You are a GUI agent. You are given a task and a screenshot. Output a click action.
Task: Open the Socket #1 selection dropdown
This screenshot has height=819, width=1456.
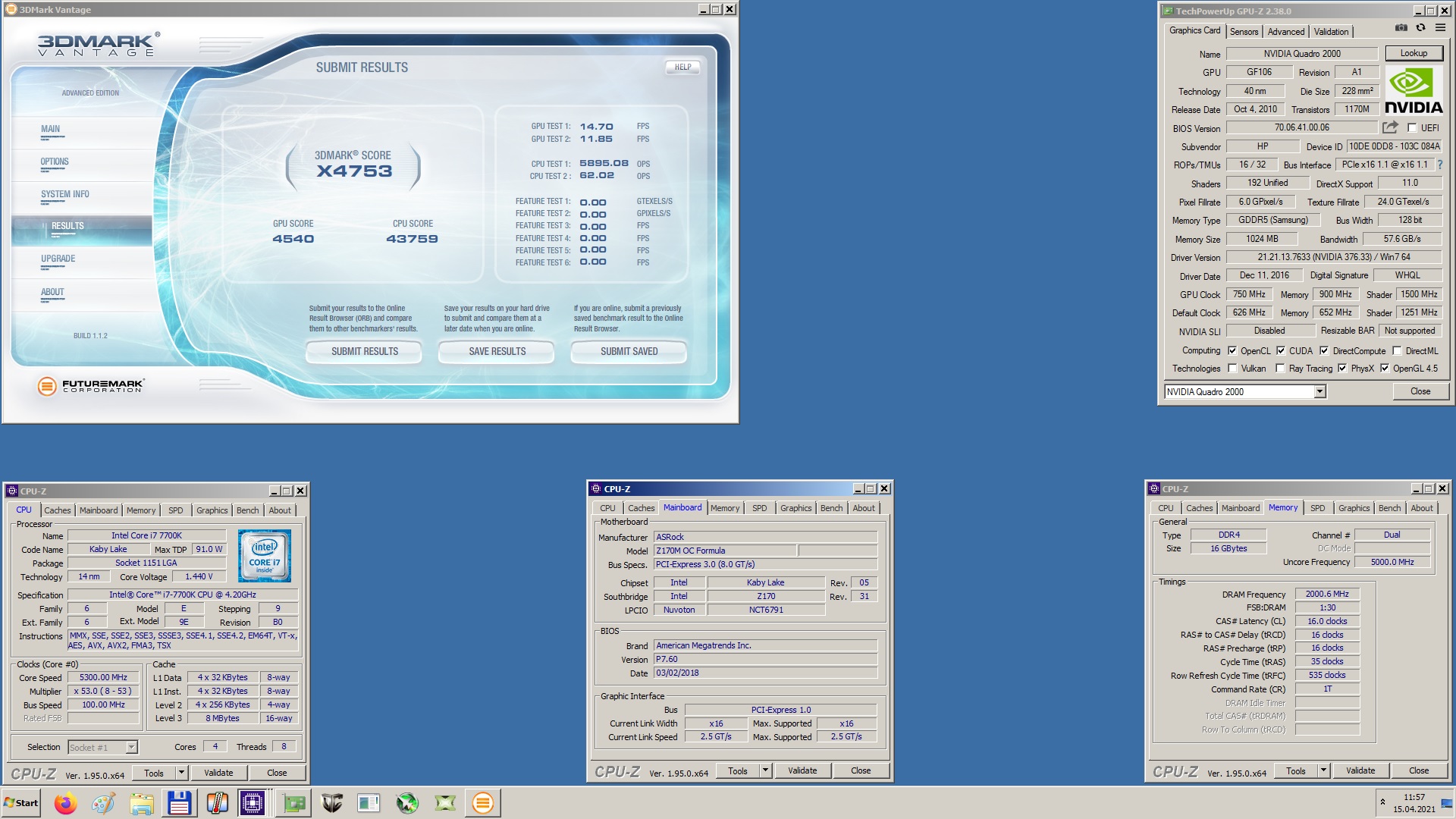tap(131, 748)
